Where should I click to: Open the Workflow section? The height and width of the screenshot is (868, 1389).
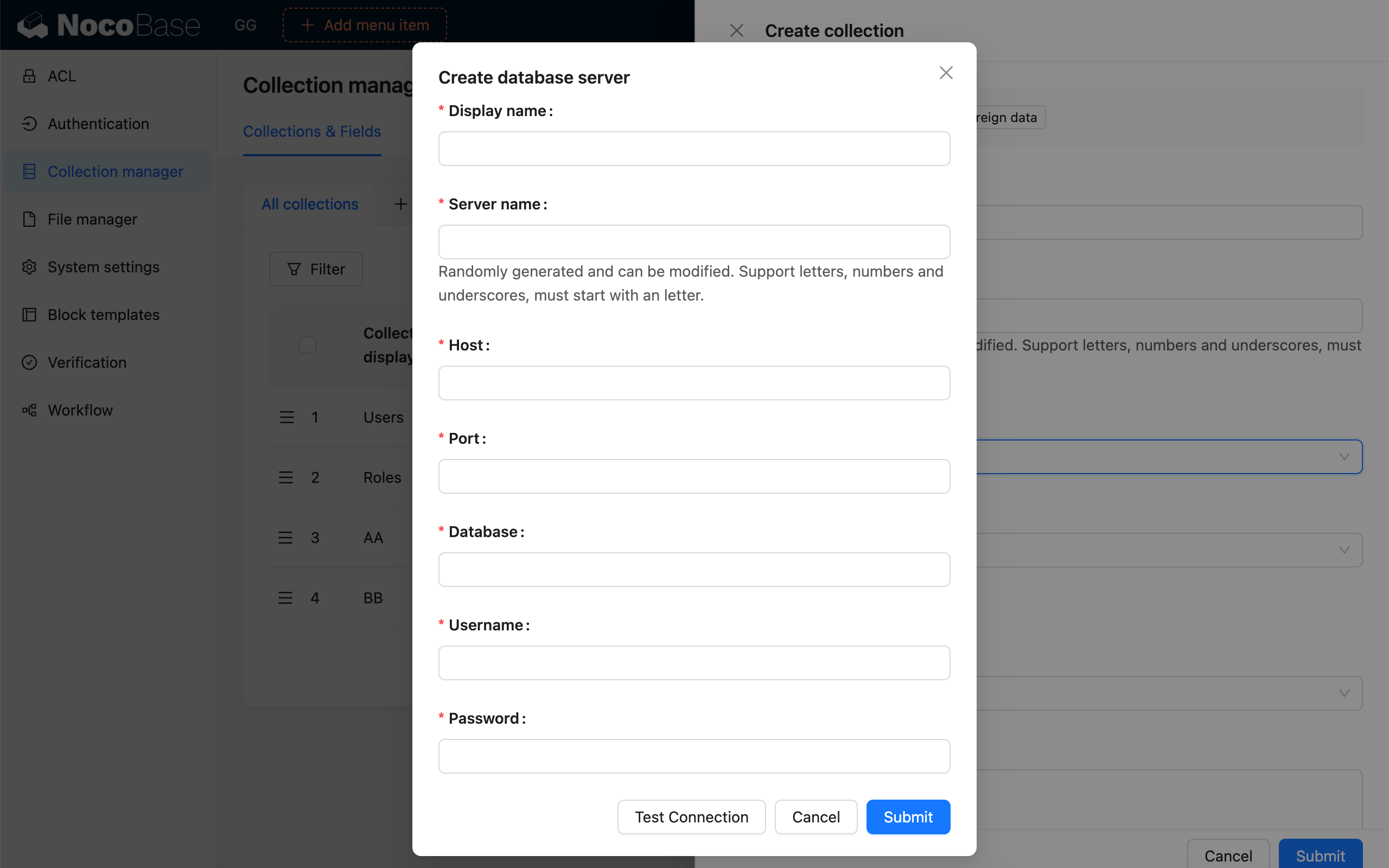click(80, 410)
